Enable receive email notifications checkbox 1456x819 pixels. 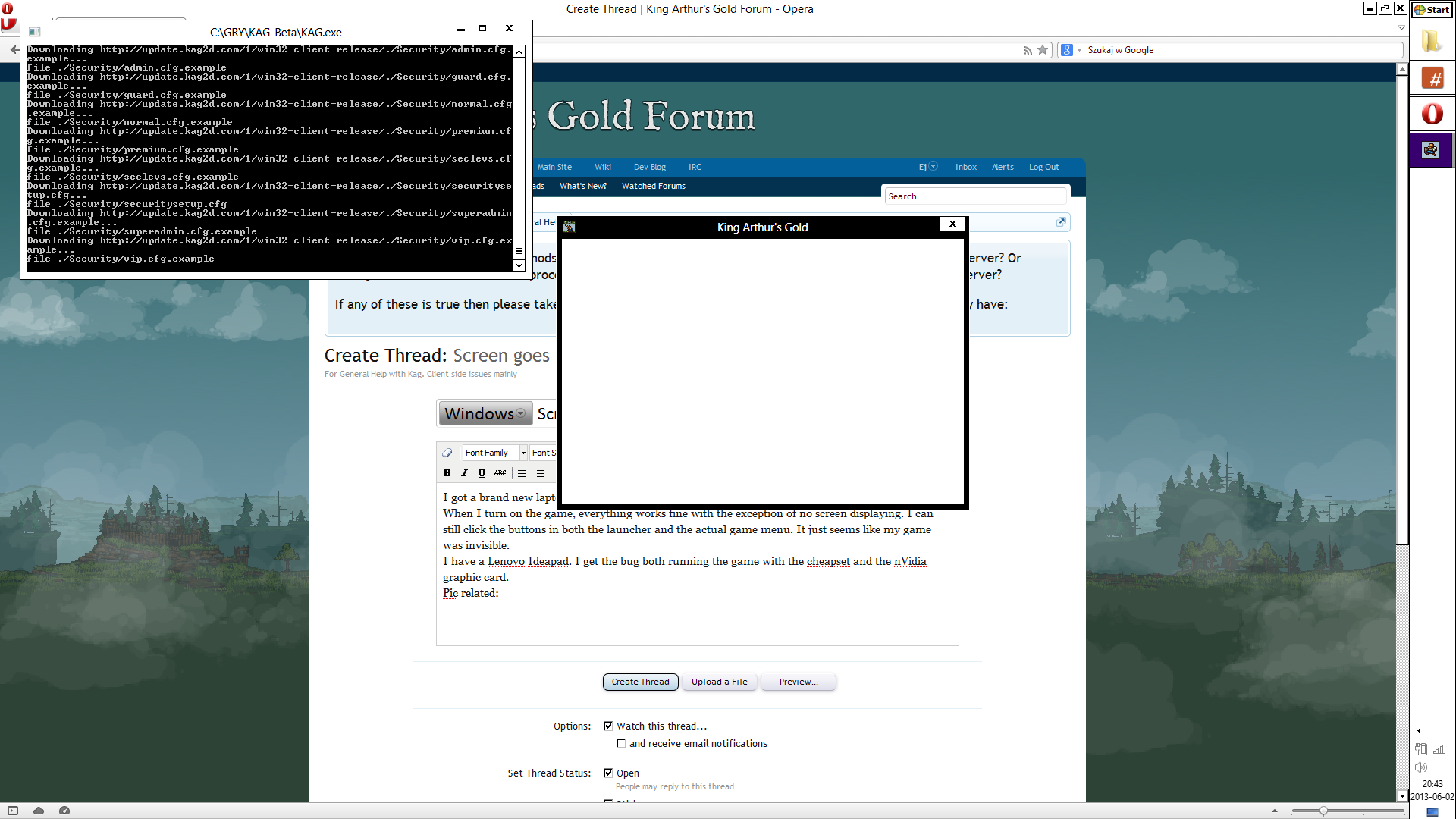tap(621, 744)
